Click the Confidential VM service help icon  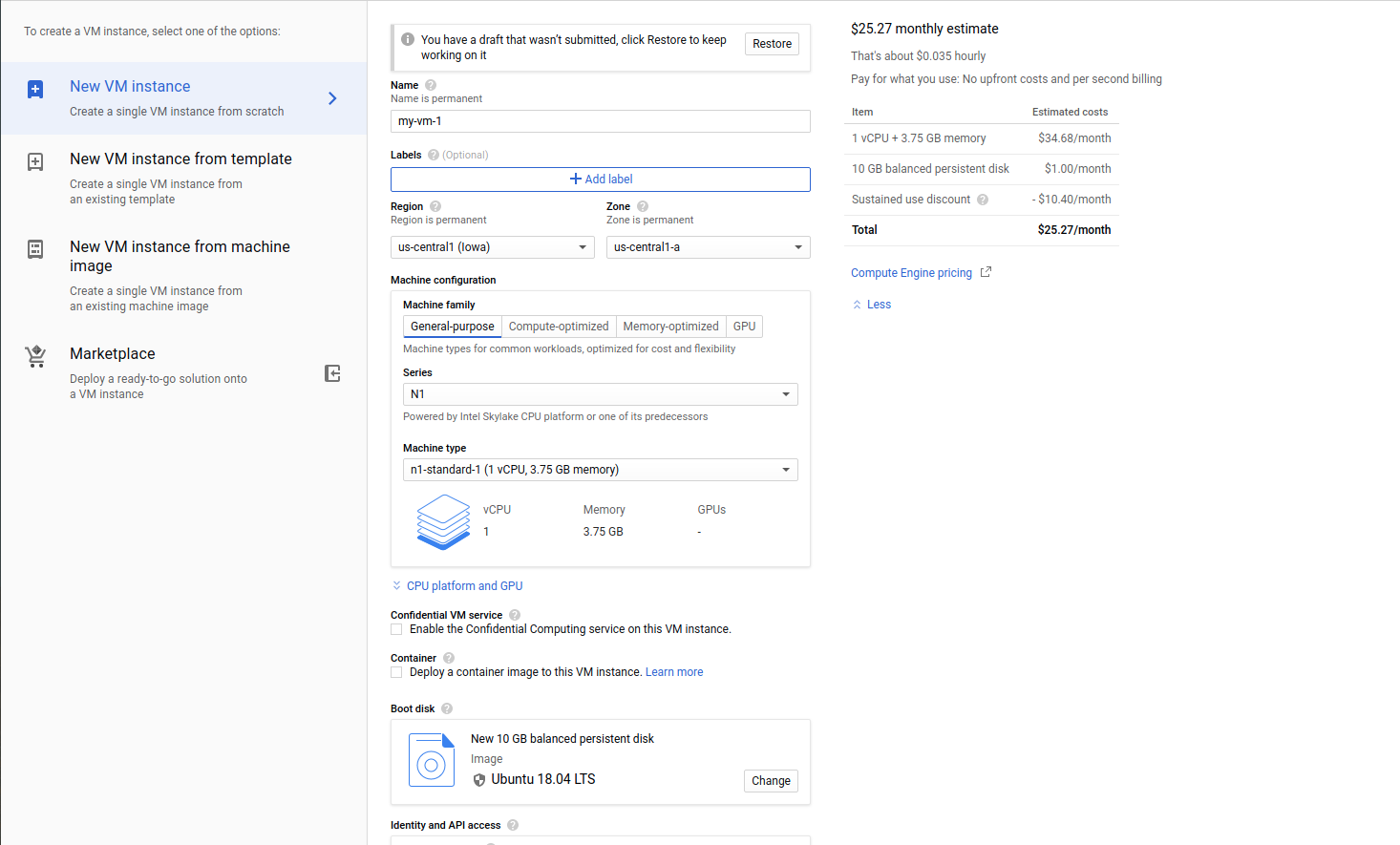coord(514,615)
